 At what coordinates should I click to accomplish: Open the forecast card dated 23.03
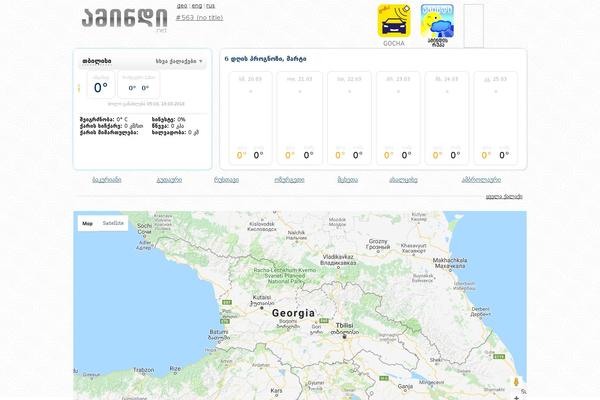pyautogui.click(x=398, y=118)
